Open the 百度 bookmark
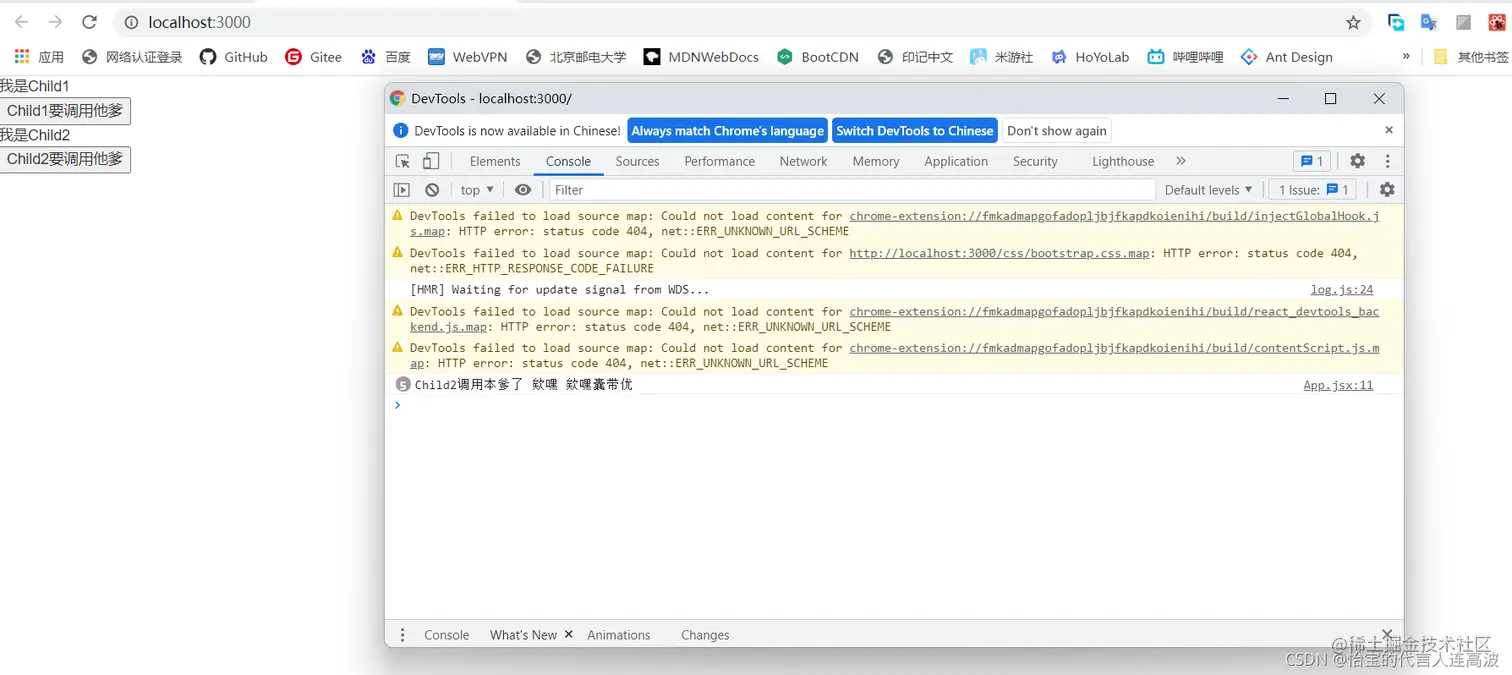This screenshot has width=1512, height=675. 386,57
